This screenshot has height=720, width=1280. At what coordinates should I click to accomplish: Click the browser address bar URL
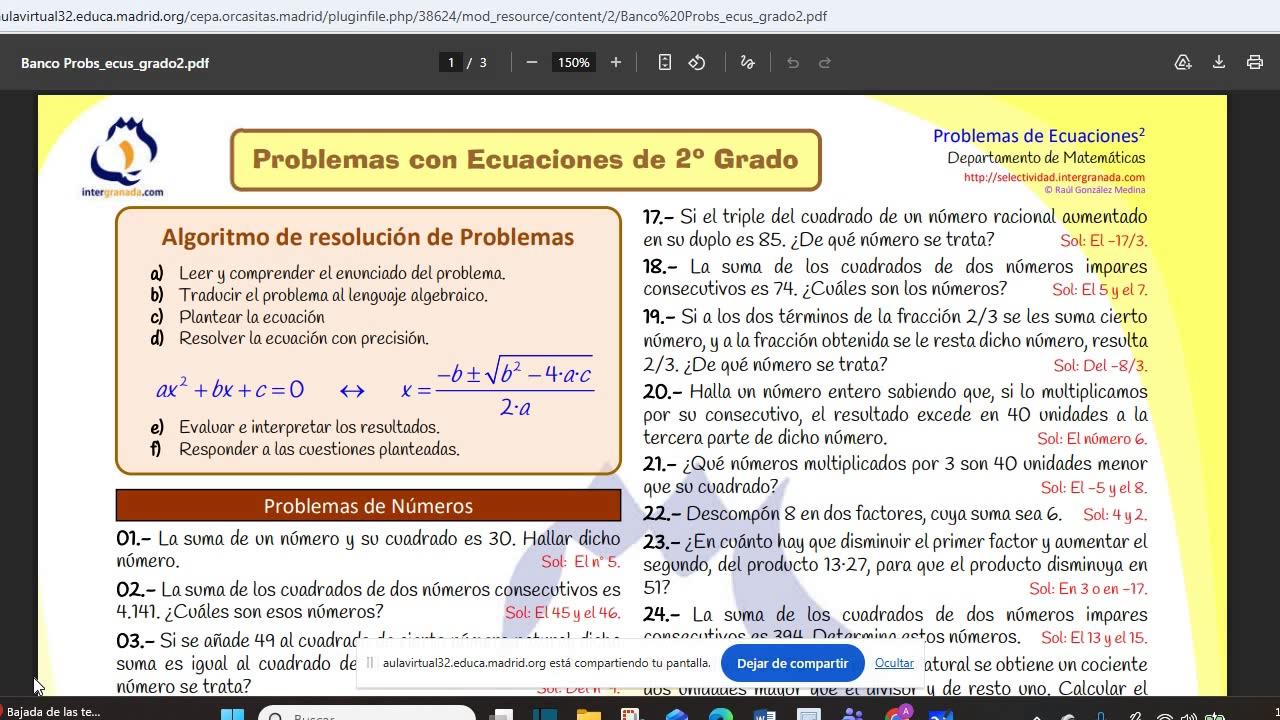coord(414,16)
